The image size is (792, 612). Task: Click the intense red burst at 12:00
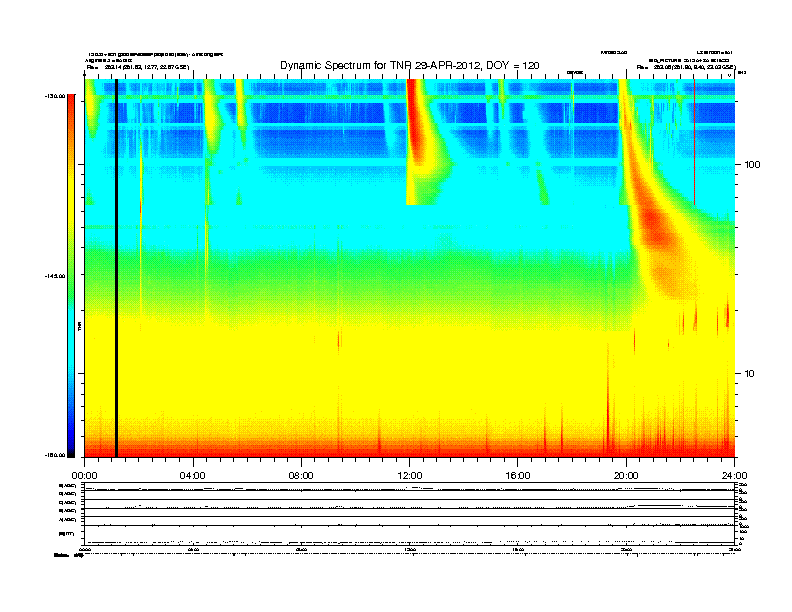pos(416,121)
